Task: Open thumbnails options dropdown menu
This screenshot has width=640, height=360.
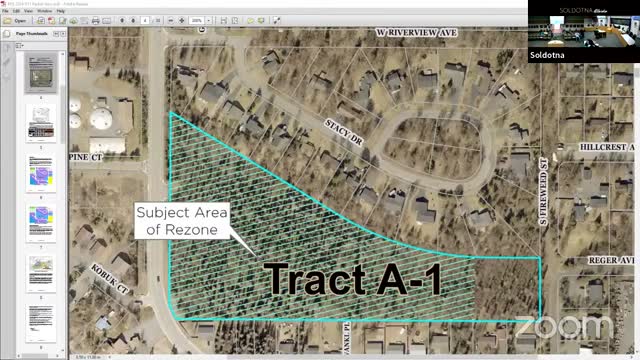Action: coord(19,46)
